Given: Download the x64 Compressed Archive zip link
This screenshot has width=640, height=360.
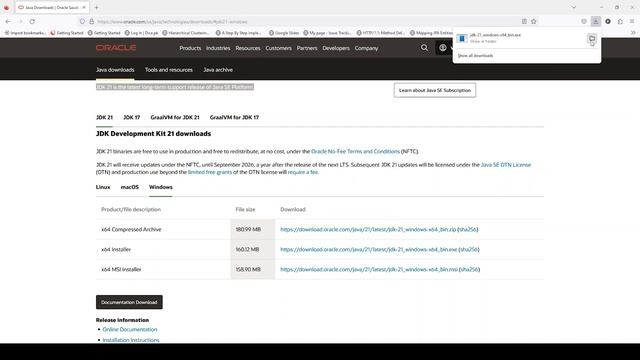Looking at the screenshot, I should tap(368, 229).
